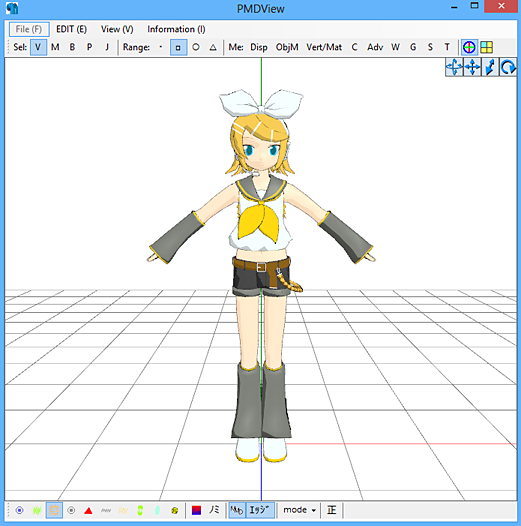Toggle the blue circle dot display icon
The height and width of the screenshot is (526, 521).
coord(20,510)
